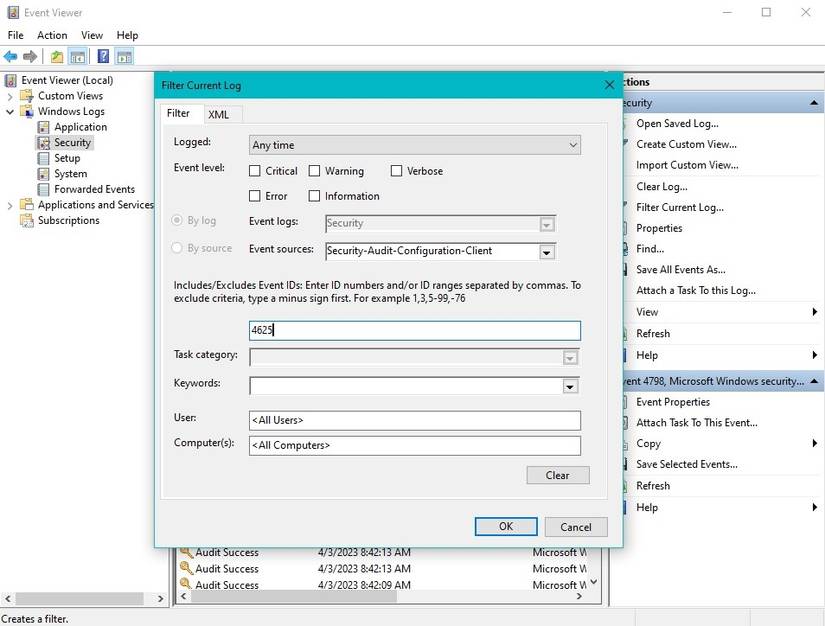
Task: Click the blue Help question mark icon
Action: pos(103,57)
